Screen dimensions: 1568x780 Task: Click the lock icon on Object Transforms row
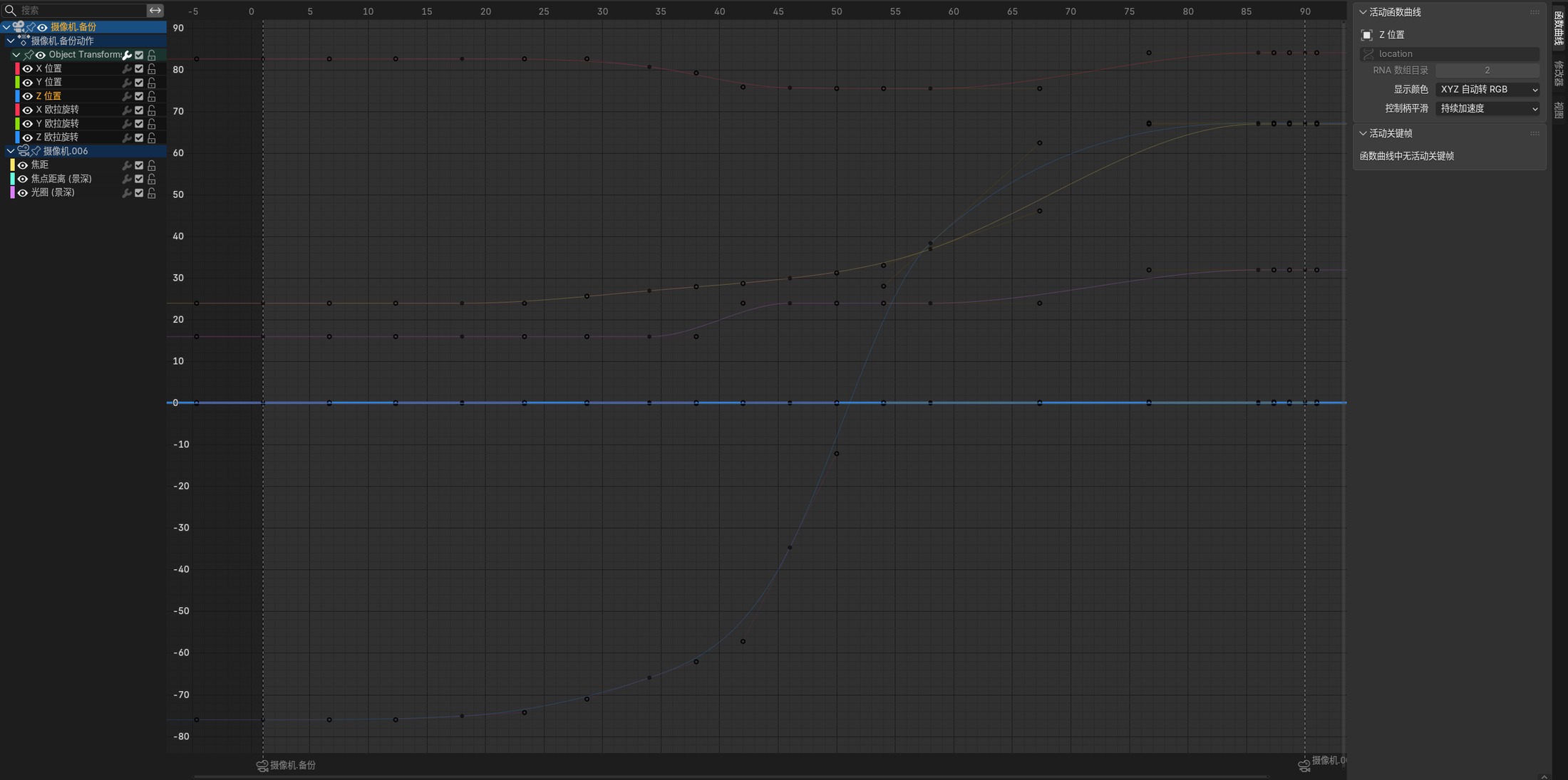pyautogui.click(x=151, y=55)
